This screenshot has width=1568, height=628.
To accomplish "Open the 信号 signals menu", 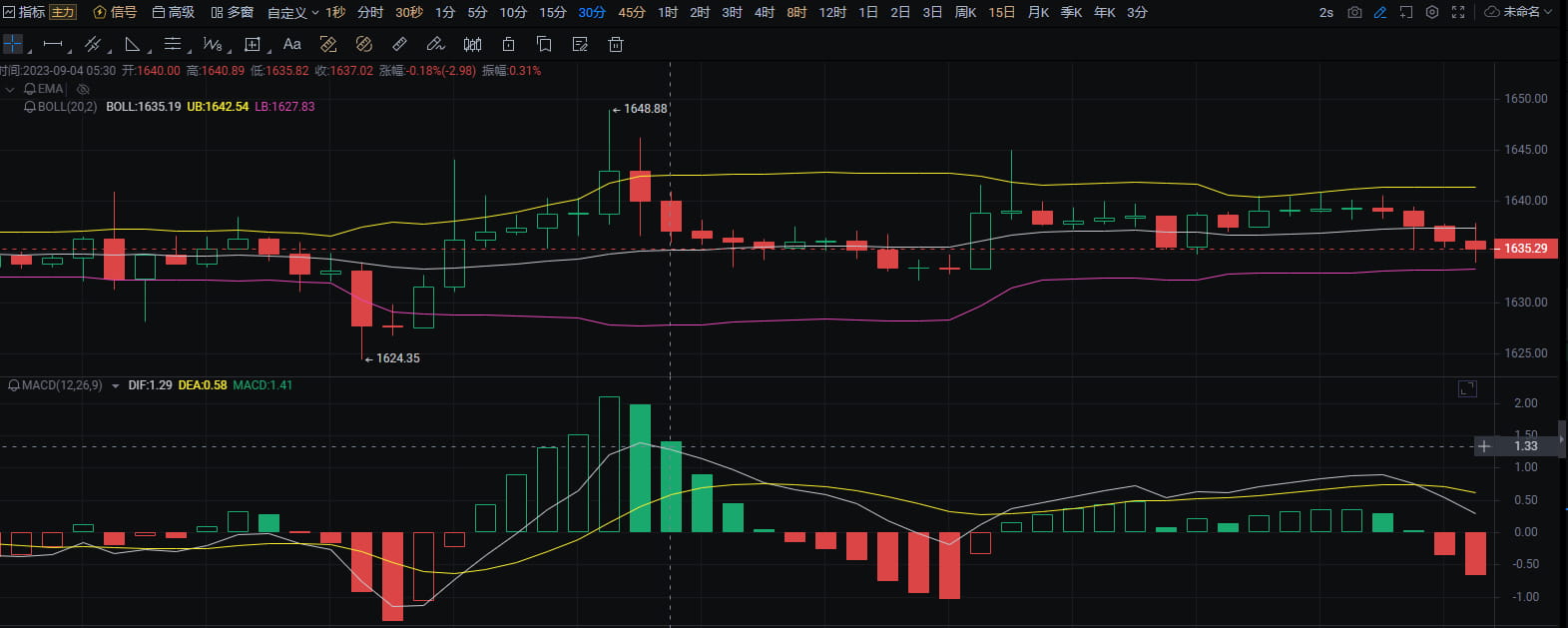I will [x=115, y=12].
